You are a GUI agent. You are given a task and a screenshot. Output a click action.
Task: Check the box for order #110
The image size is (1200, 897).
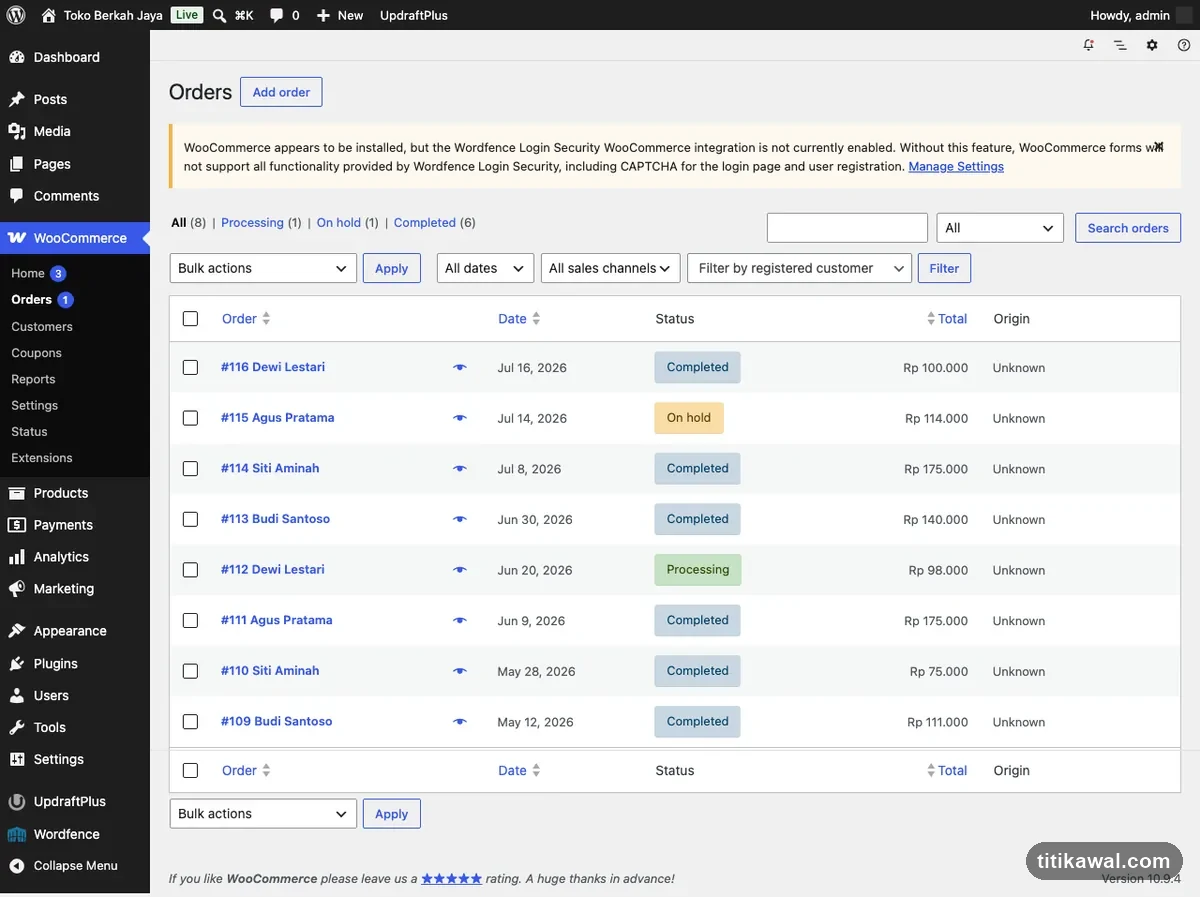tap(190, 671)
